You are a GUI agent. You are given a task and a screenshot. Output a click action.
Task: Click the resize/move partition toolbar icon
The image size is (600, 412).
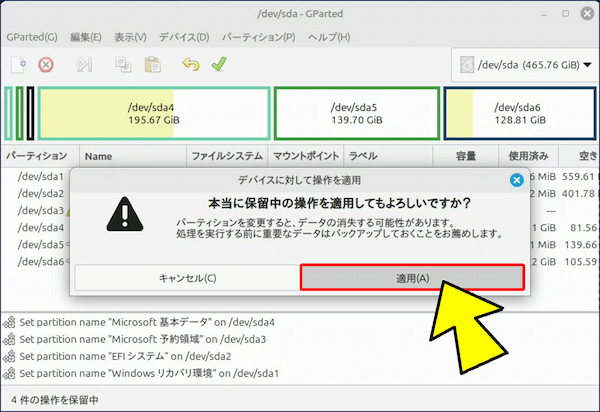85,65
